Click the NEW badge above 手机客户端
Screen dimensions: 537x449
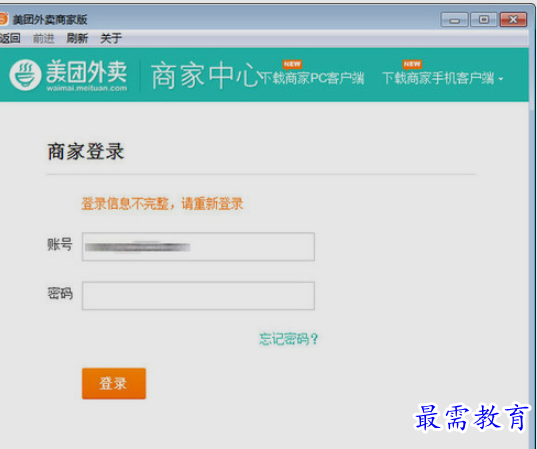pos(412,64)
